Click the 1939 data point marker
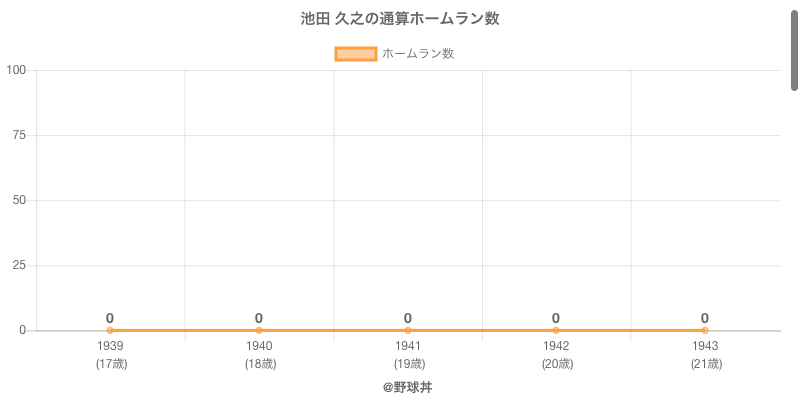This screenshot has height=400, width=800. tap(110, 330)
